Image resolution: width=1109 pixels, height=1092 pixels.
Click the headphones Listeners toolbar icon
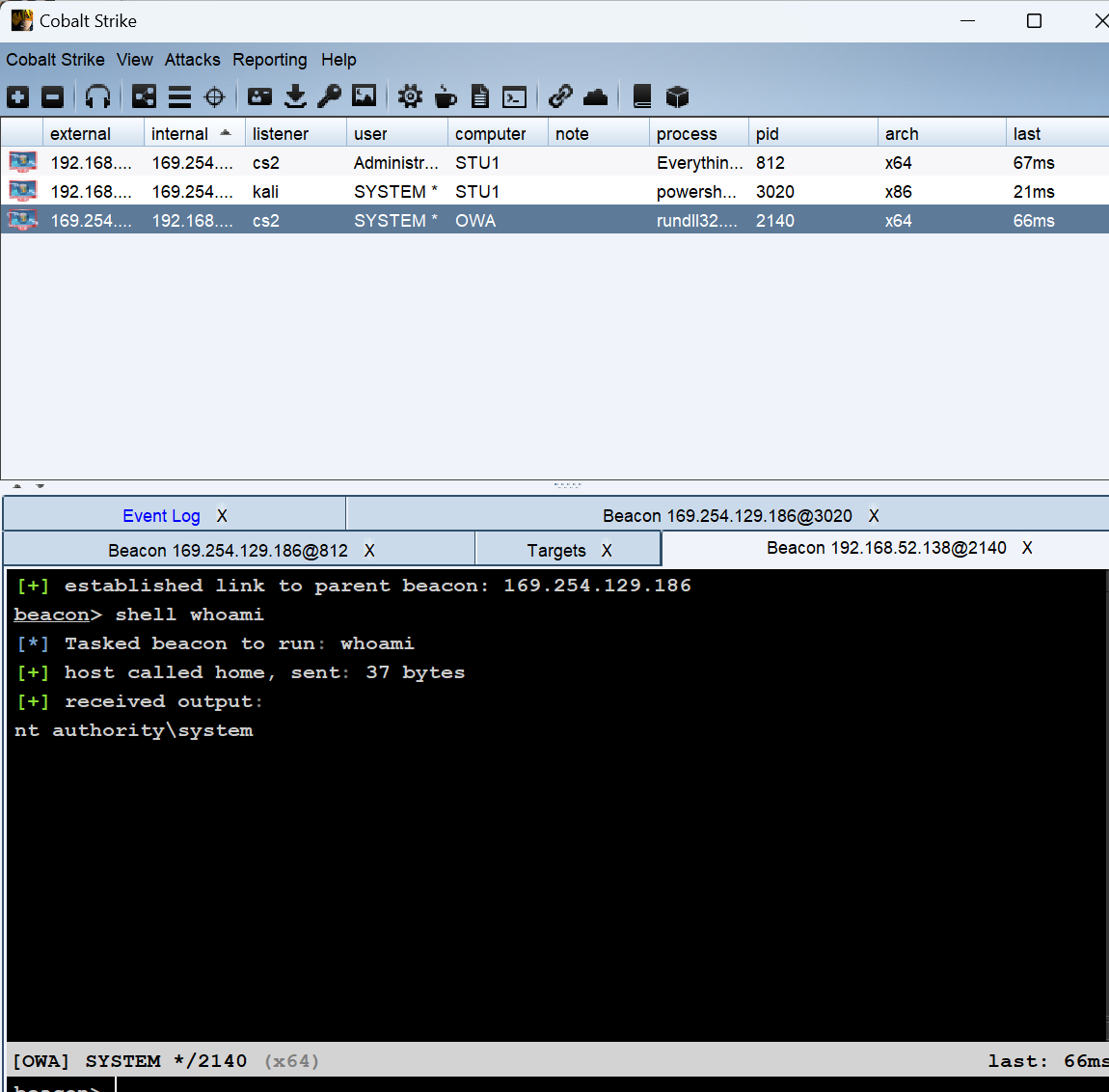coord(97,96)
